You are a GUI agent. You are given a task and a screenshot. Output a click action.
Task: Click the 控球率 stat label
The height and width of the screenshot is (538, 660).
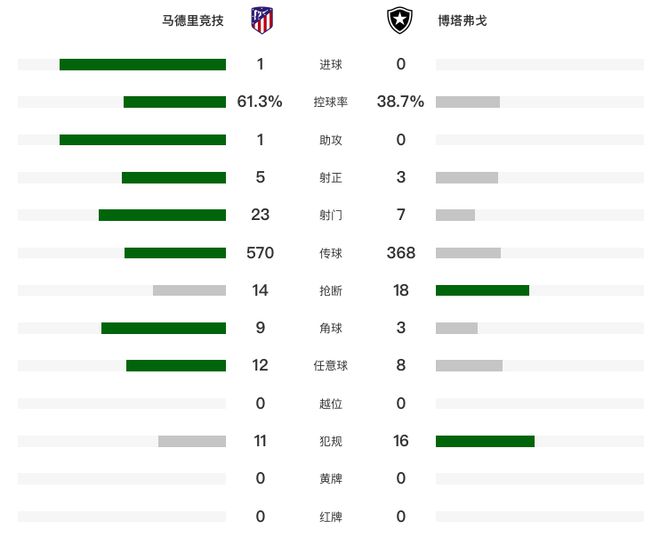330,102
